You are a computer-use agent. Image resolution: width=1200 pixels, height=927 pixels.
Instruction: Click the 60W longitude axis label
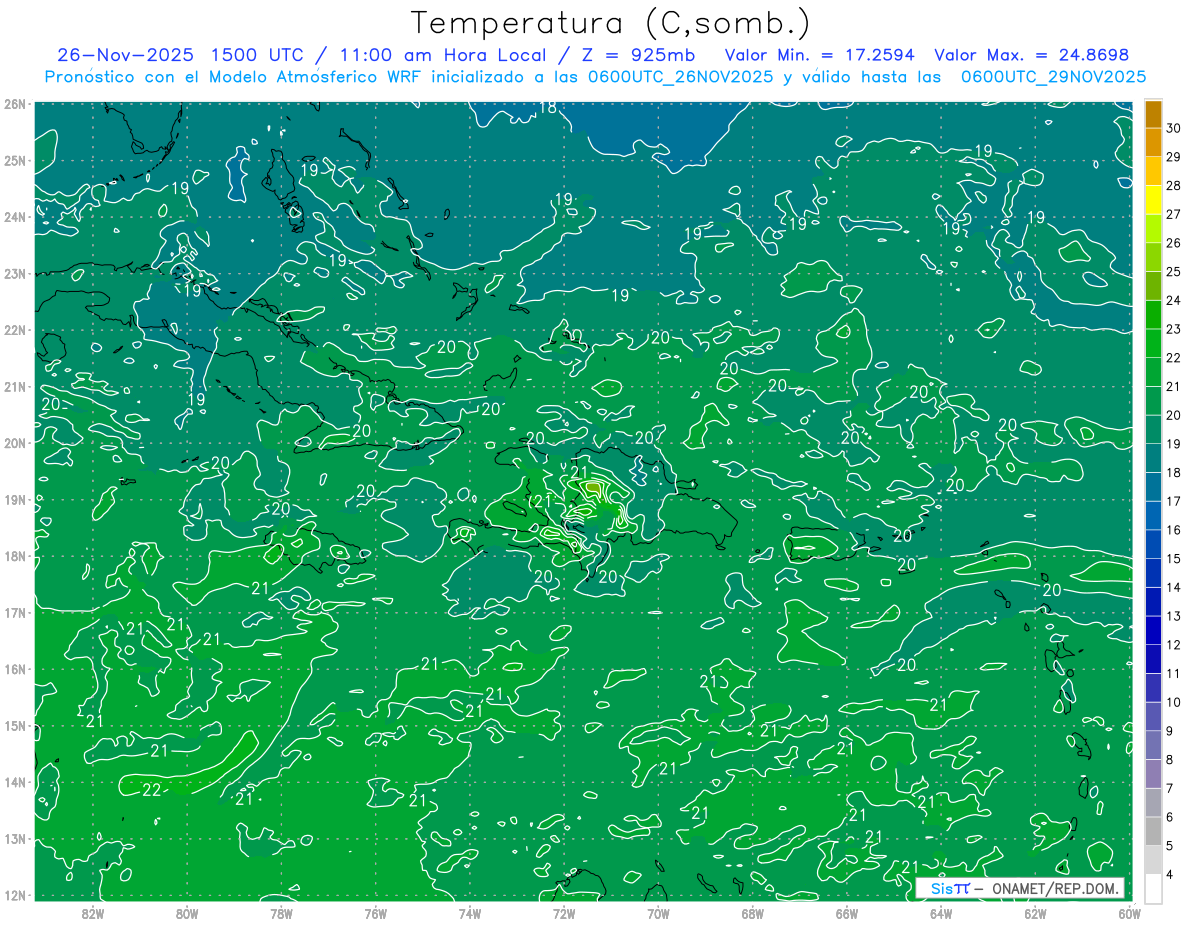pyautogui.click(x=1130, y=914)
